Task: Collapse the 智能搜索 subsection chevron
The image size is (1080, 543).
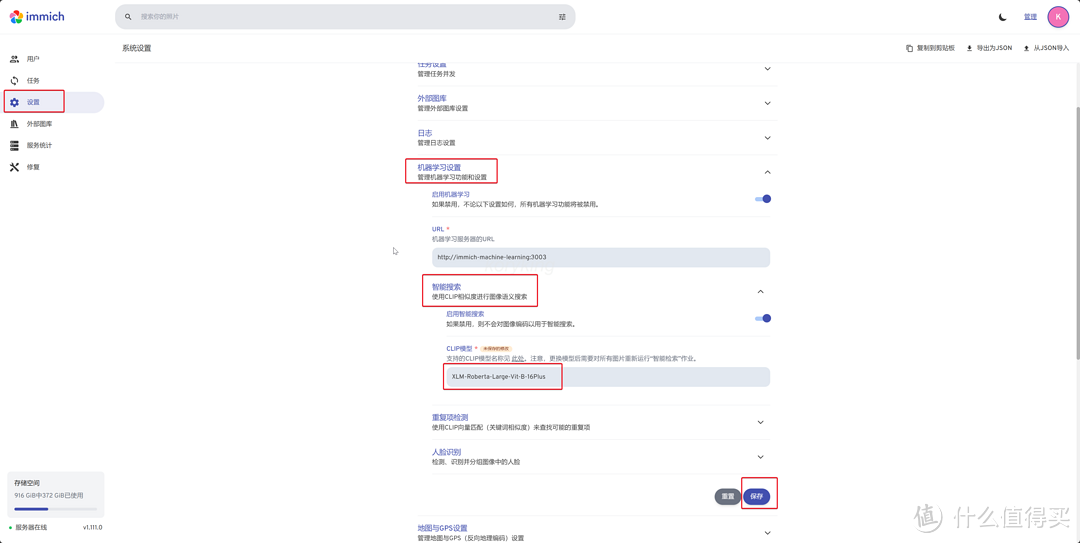Action: [760, 291]
